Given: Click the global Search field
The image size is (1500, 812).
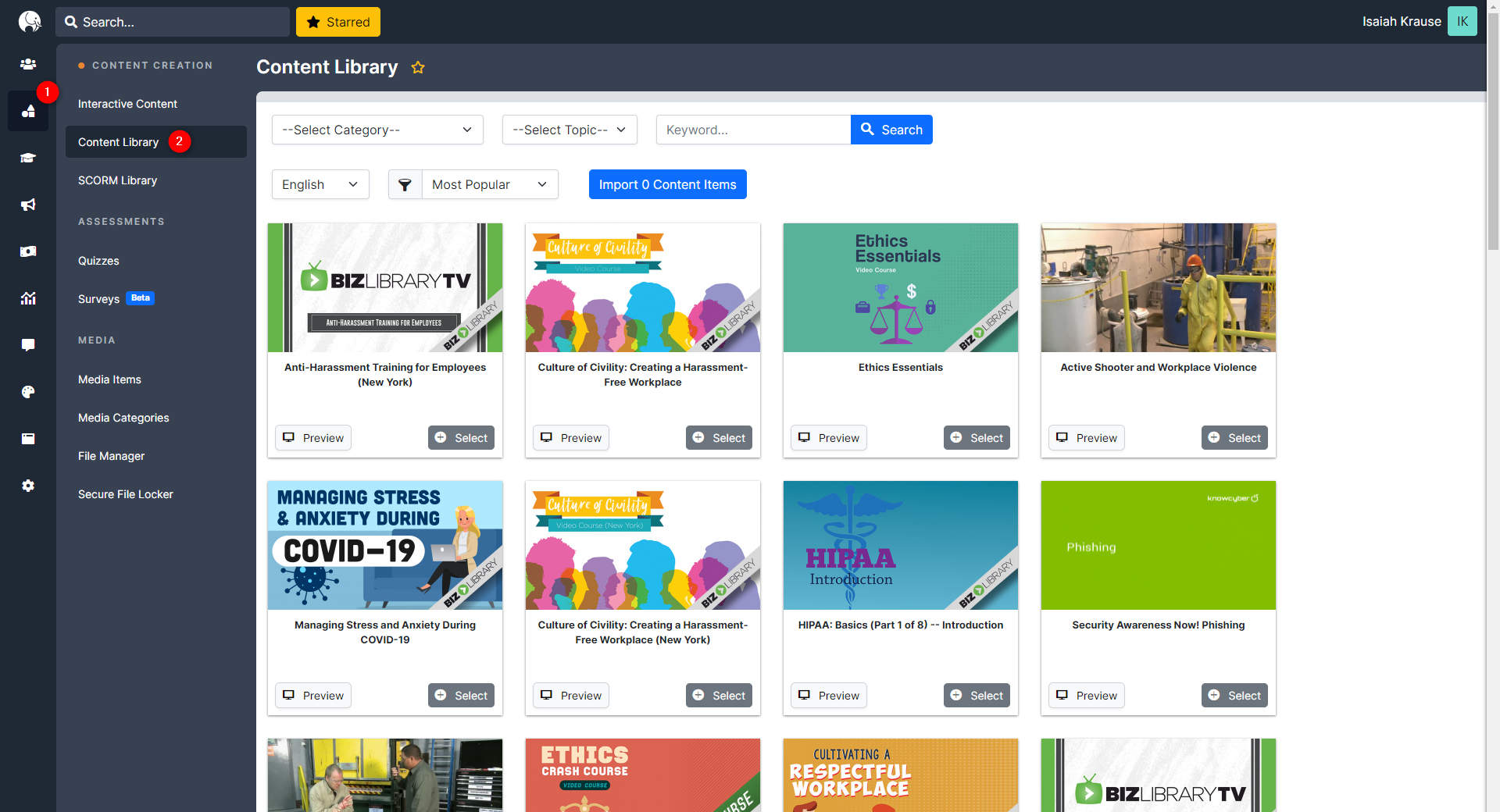Looking at the screenshot, I should tap(173, 22).
